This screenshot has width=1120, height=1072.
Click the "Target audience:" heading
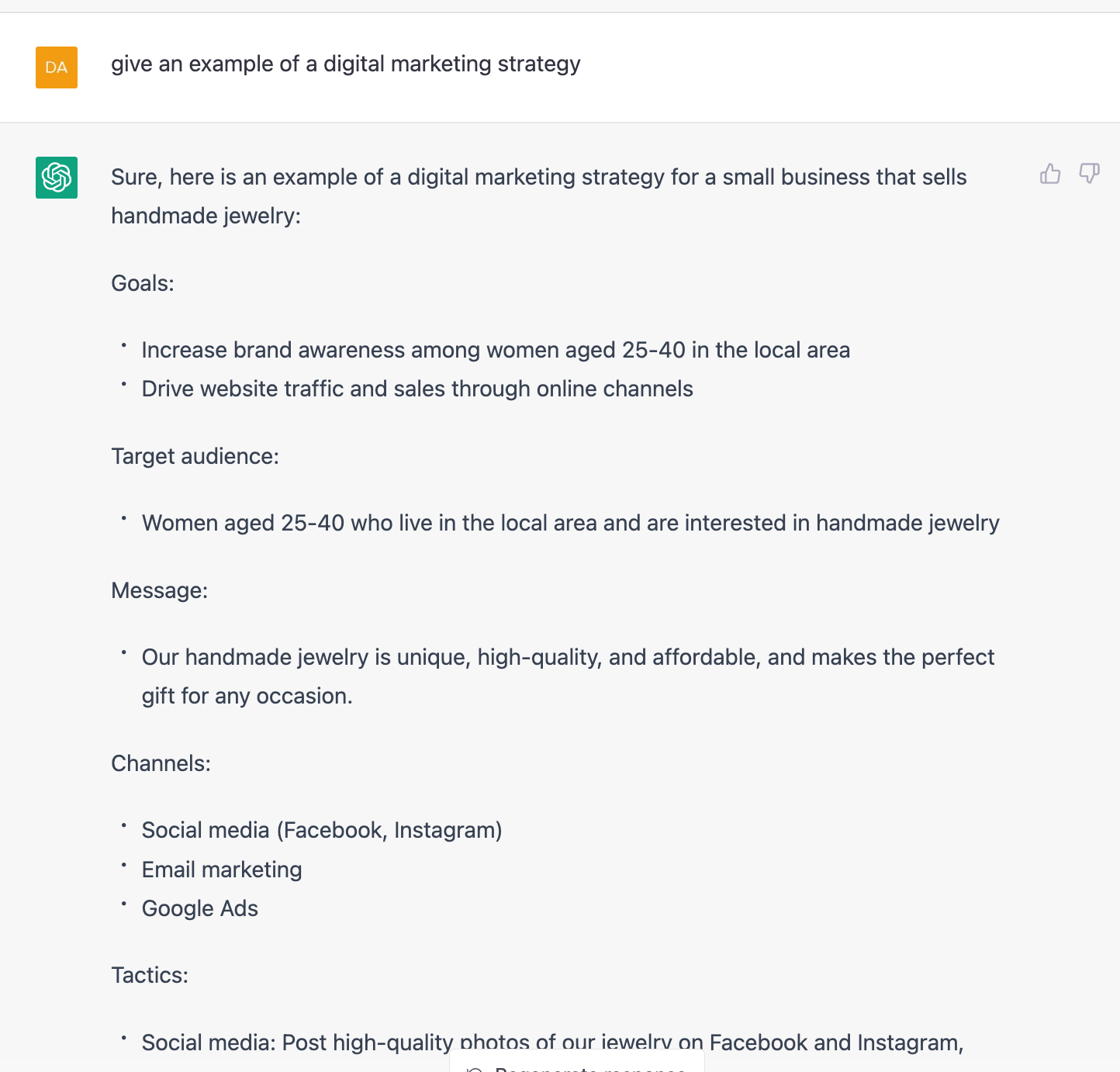point(195,456)
